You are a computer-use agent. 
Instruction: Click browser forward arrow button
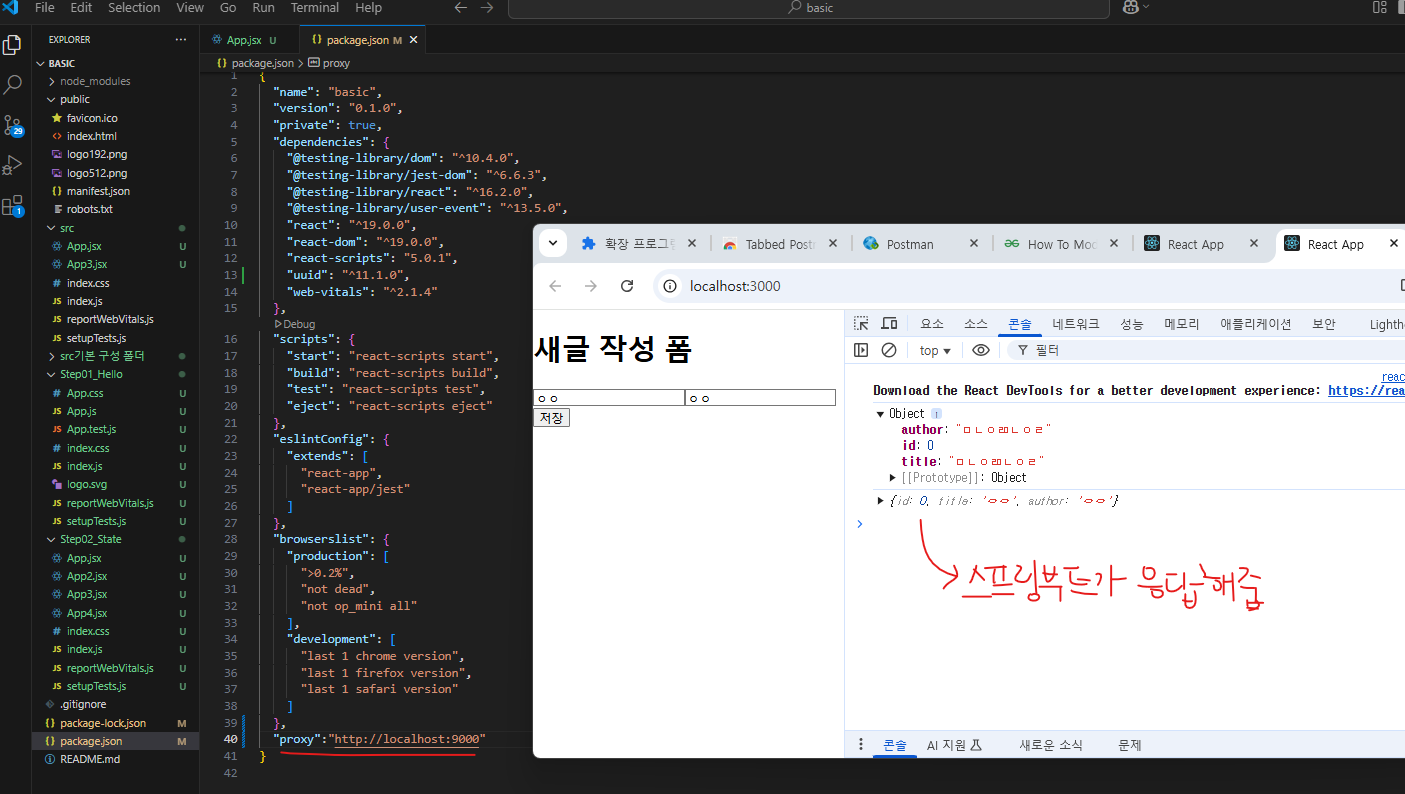pos(591,286)
